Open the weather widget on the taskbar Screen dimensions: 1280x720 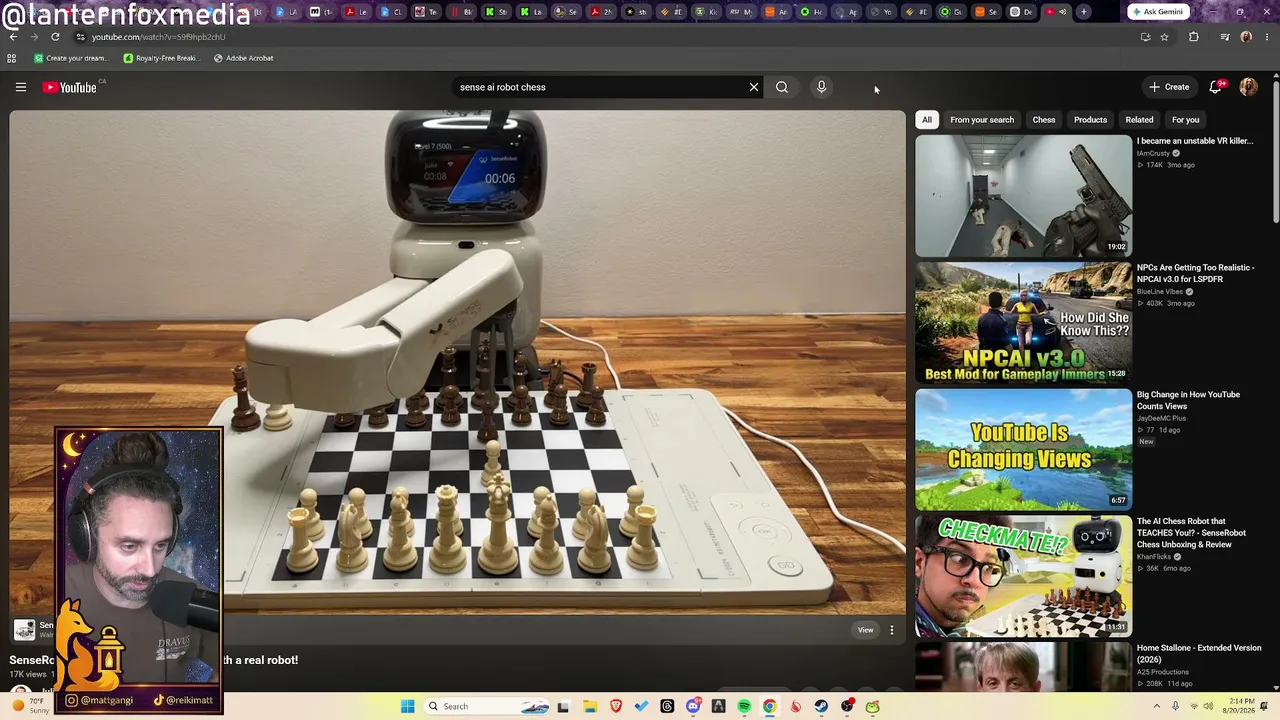(x=30, y=706)
